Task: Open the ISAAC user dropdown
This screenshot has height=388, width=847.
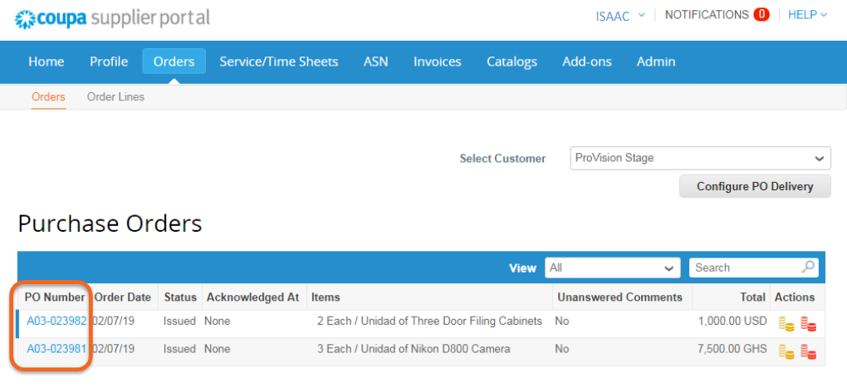Action: [x=620, y=16]
